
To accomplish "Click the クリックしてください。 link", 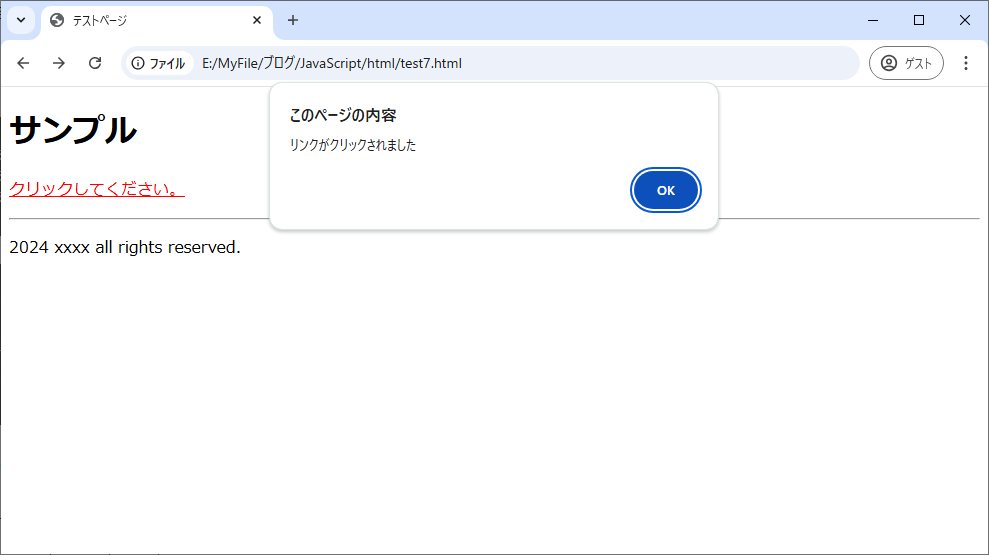I will tap(97, 189).
